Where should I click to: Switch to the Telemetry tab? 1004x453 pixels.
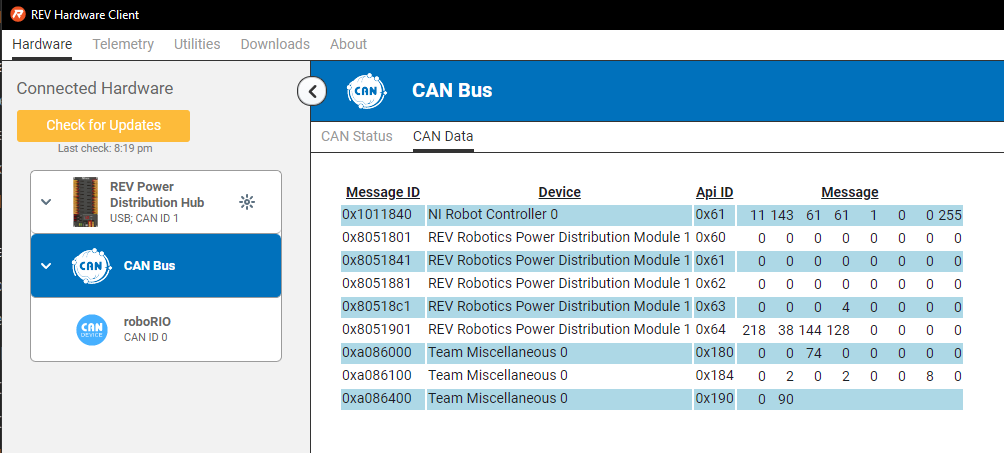coord(123,44)
